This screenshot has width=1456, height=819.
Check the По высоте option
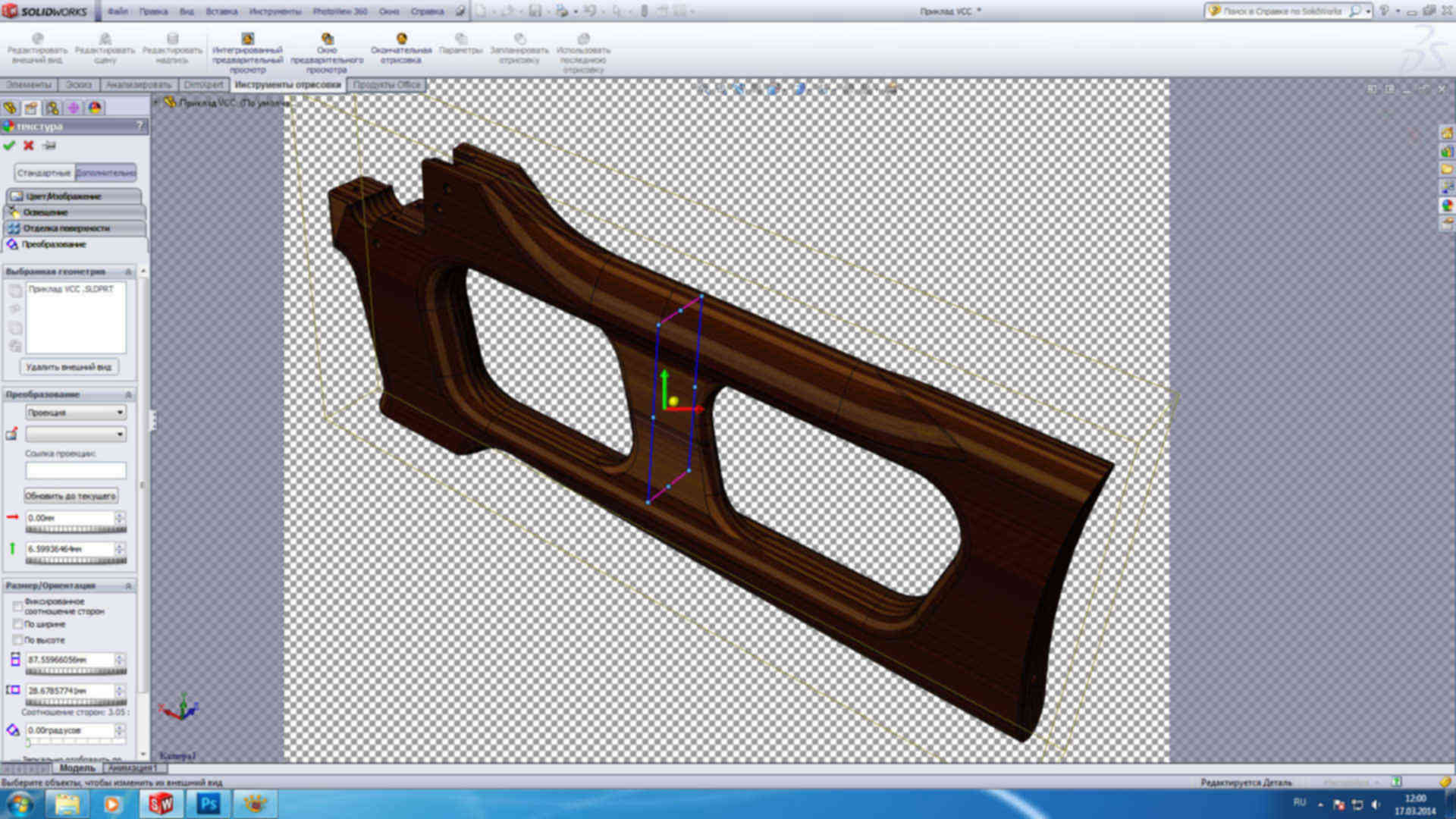[17, 640]
